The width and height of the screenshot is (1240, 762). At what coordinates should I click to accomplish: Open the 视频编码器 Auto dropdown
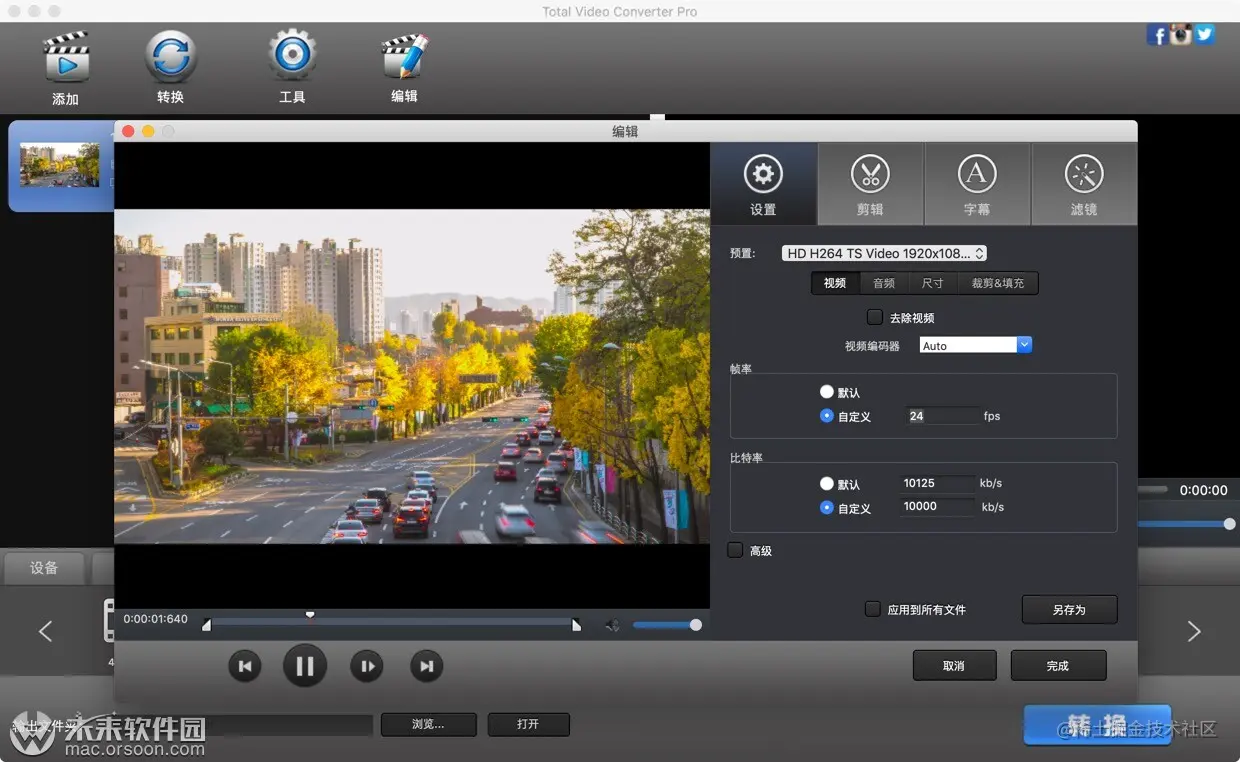click(x=975, y=345)
